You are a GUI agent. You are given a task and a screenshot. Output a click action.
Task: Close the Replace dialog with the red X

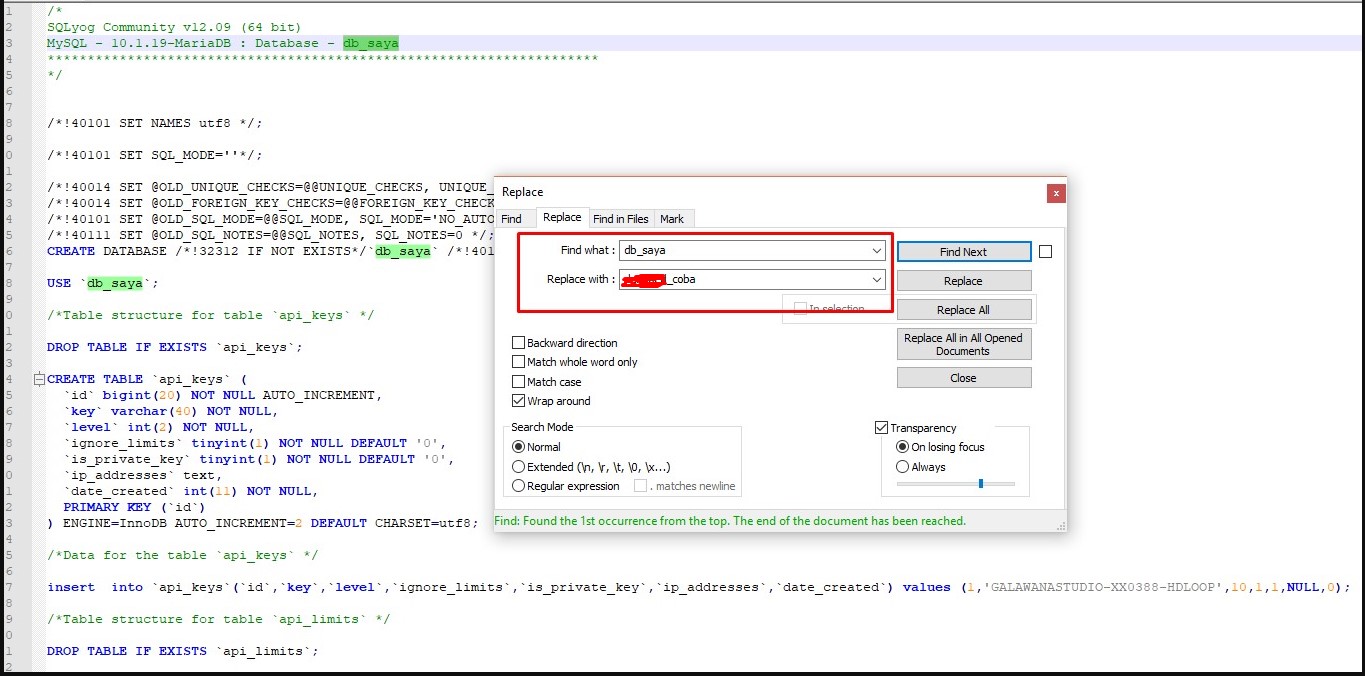tap(1056, 193)
